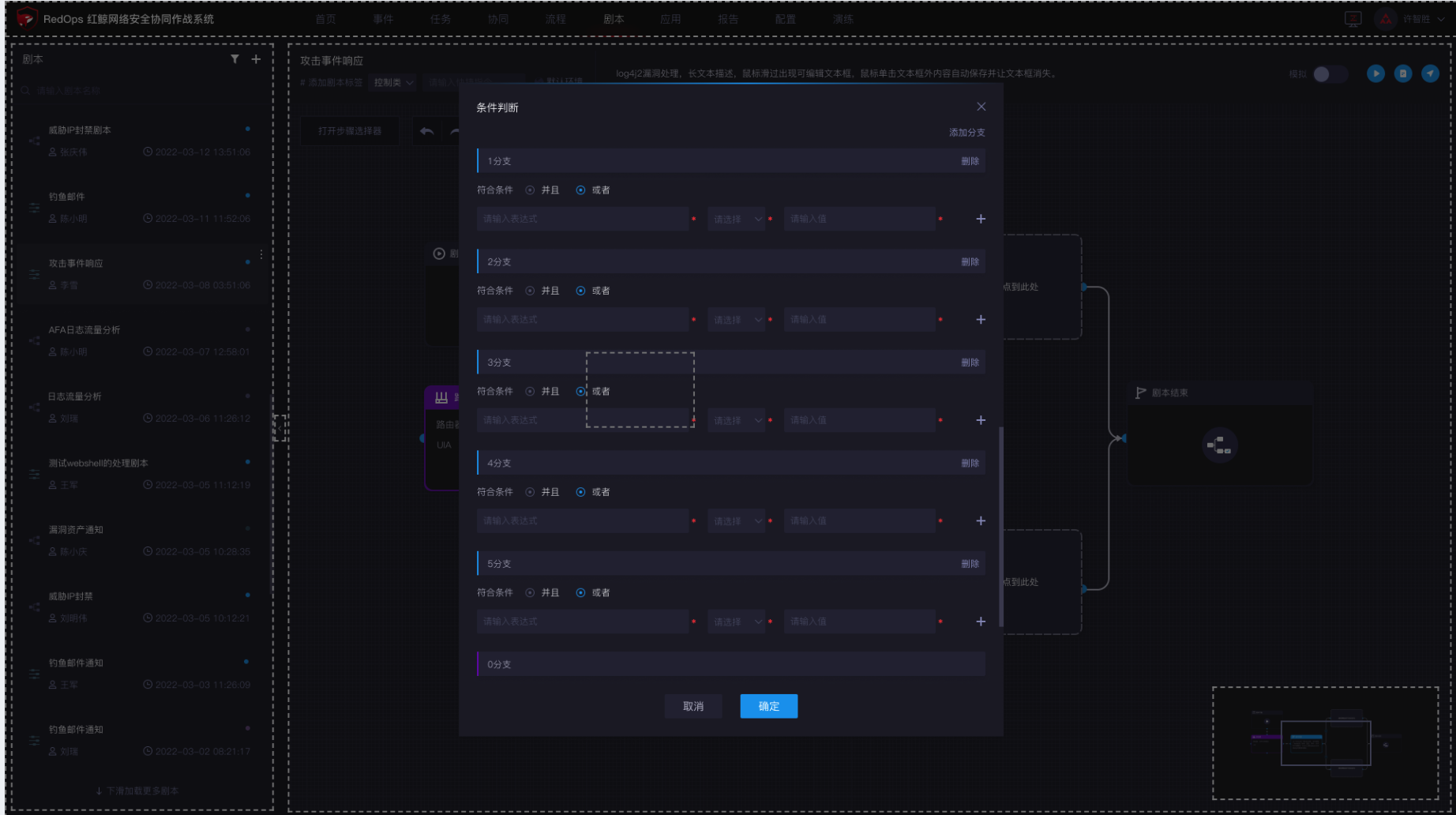Image resolution: width=1456 pixels, height=815 pixels.
Task: Select 并且 for 4分支
Action: pyautogui.click(x=530, y=492)
